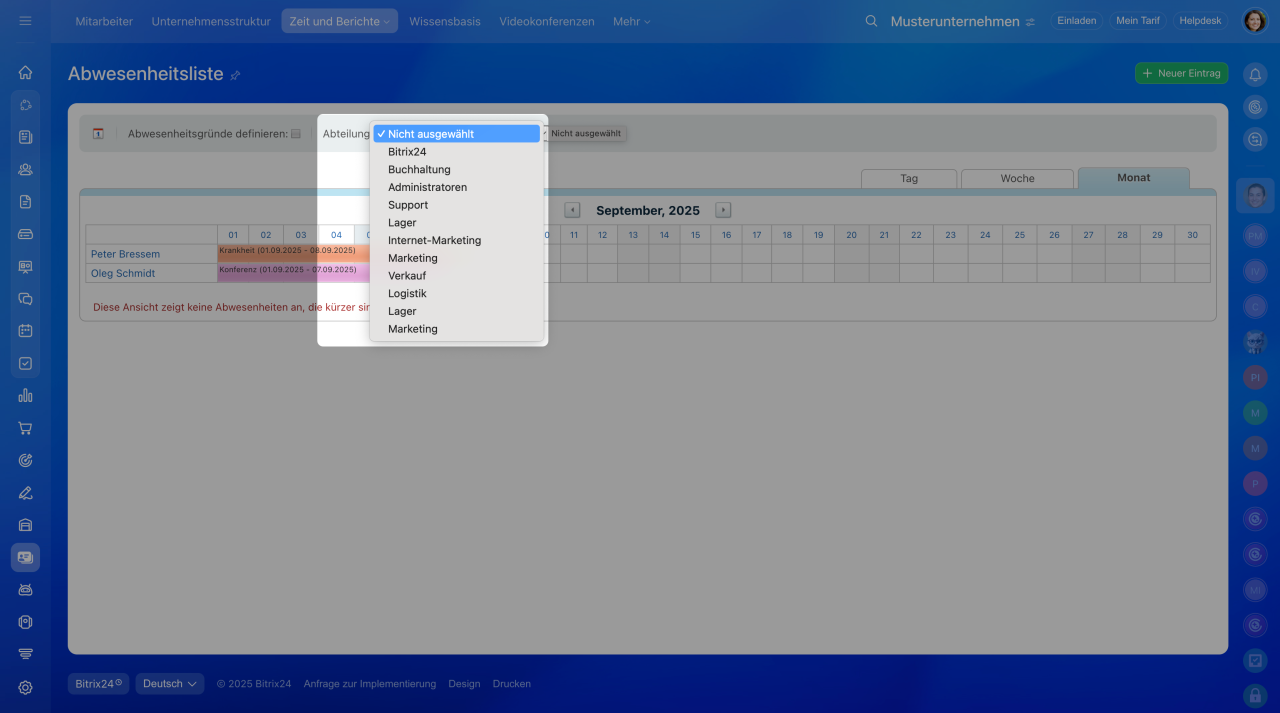Switch to the Woche view tab
The height and width of the screenshot is (713, 1280).
[x=1017, y=178]
